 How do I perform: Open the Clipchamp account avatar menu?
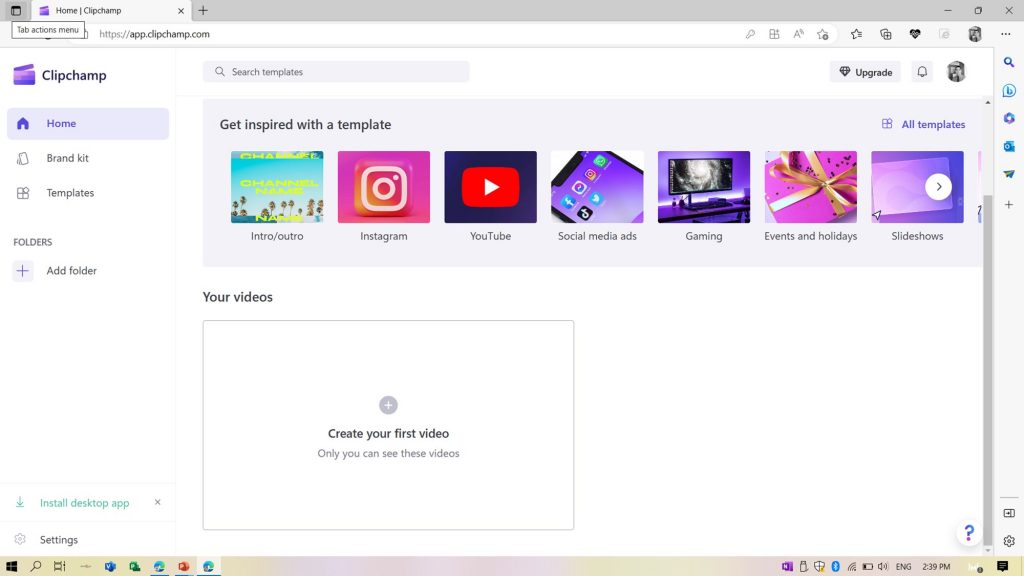click(956, 72)
